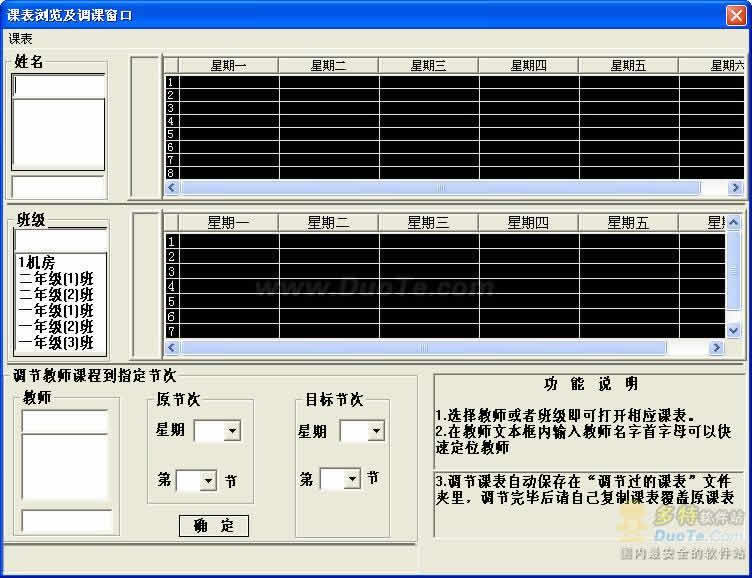Click the 确定 confirm button
The image size is (752, 578).
click(x=214, y=526)
